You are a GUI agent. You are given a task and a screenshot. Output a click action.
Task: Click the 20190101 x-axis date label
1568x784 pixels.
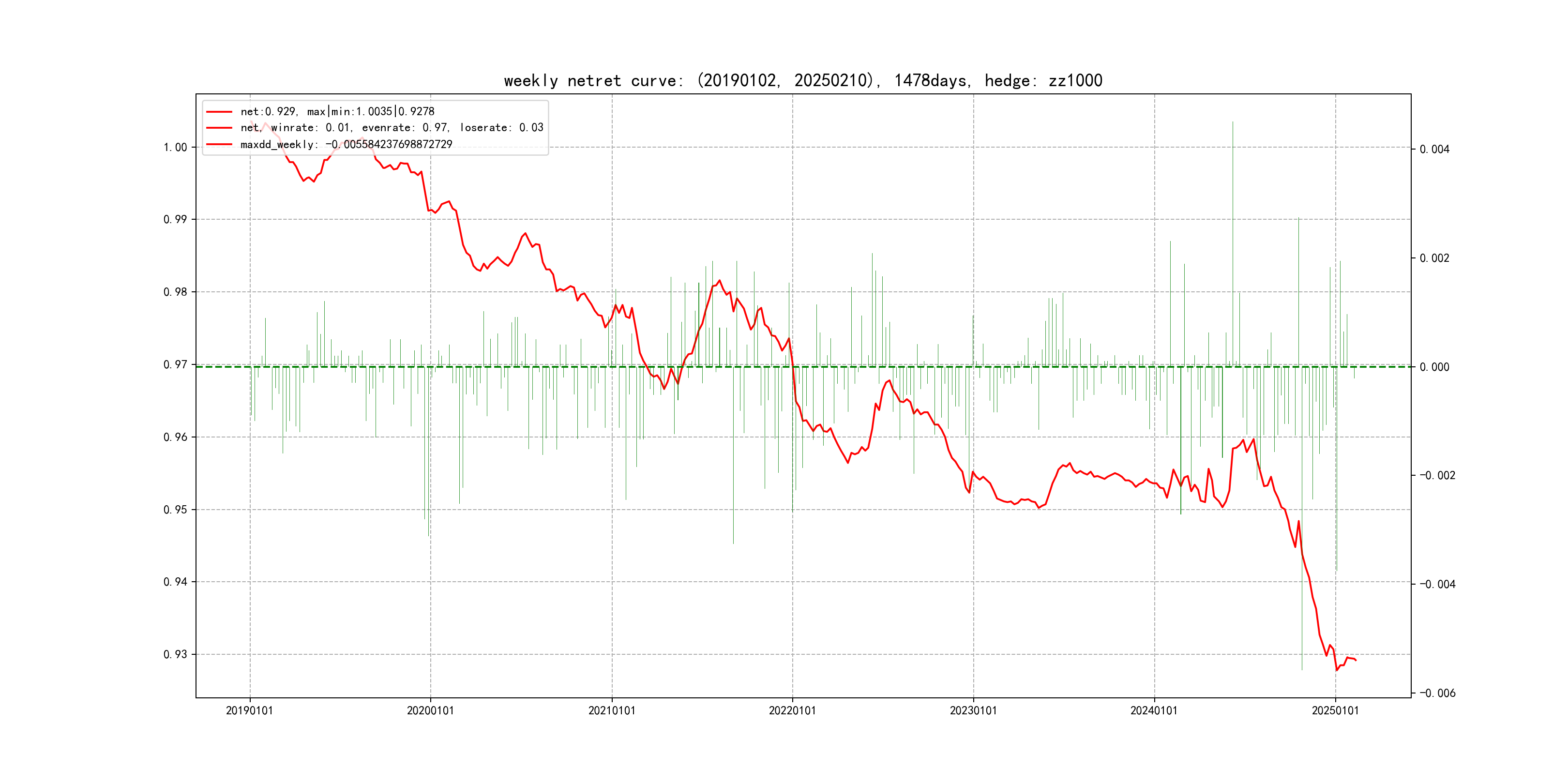[x=250, y=710]
